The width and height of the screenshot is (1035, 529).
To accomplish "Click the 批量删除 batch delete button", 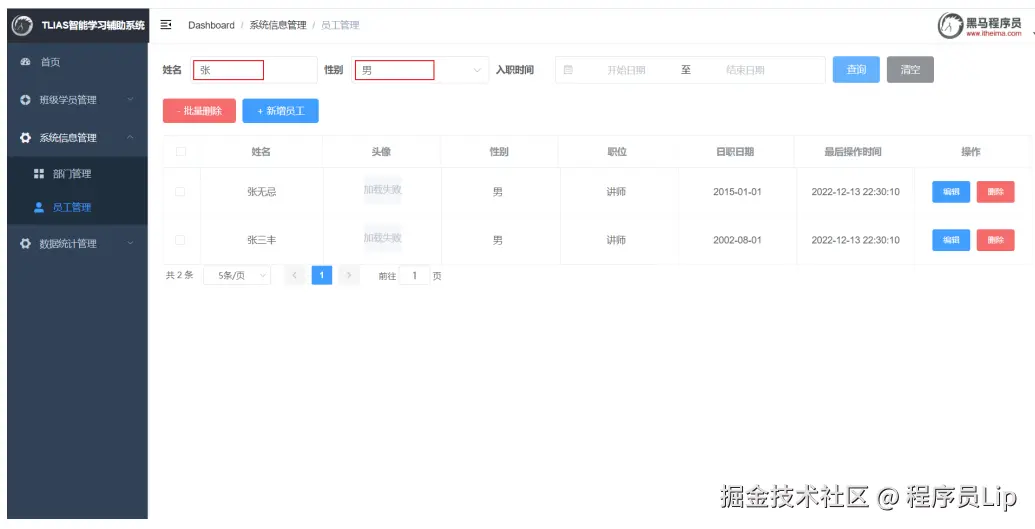I will tap(199, 111).
